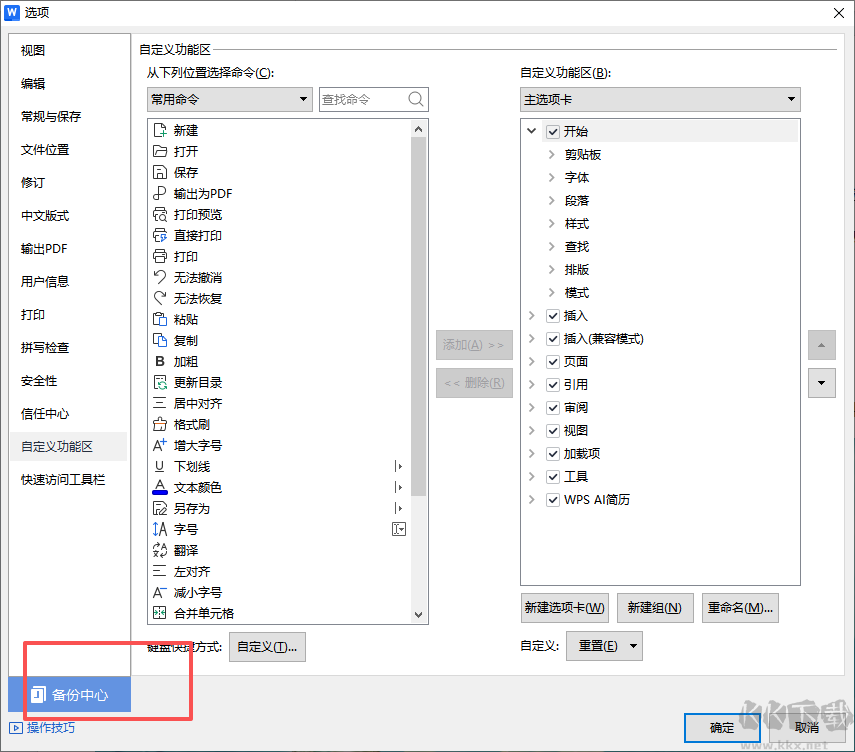Select the 另存为 icon
The width and height of the screenshot is (855, 752).
pos(160,508)
